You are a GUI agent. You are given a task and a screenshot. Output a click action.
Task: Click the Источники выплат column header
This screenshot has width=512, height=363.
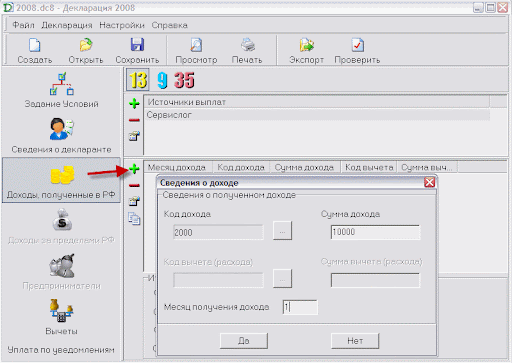point(317,102)
